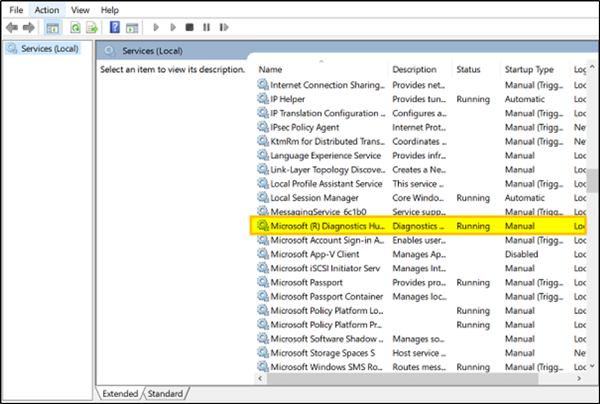Image resolution: width=600 pixels, height=404 pixels.
Task: Open the Action menu
Action: tap(46, 9)
